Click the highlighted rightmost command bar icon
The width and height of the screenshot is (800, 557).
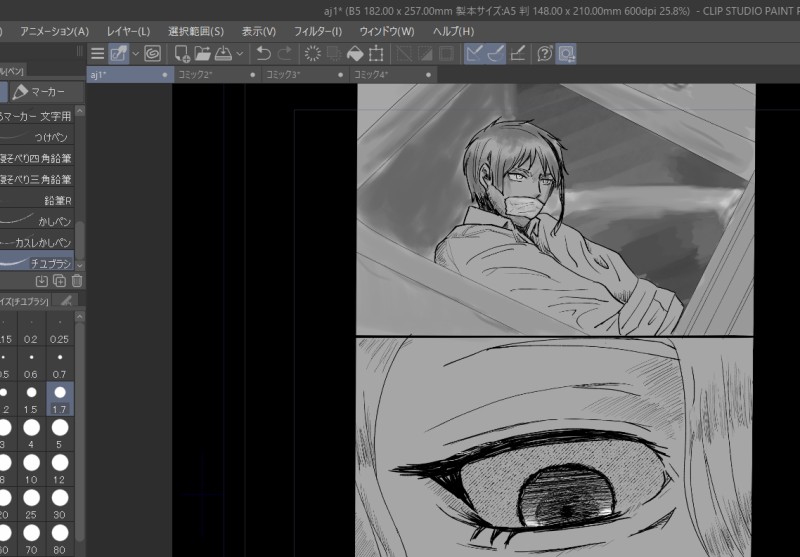pyautogui.click(x=566, y=54)
